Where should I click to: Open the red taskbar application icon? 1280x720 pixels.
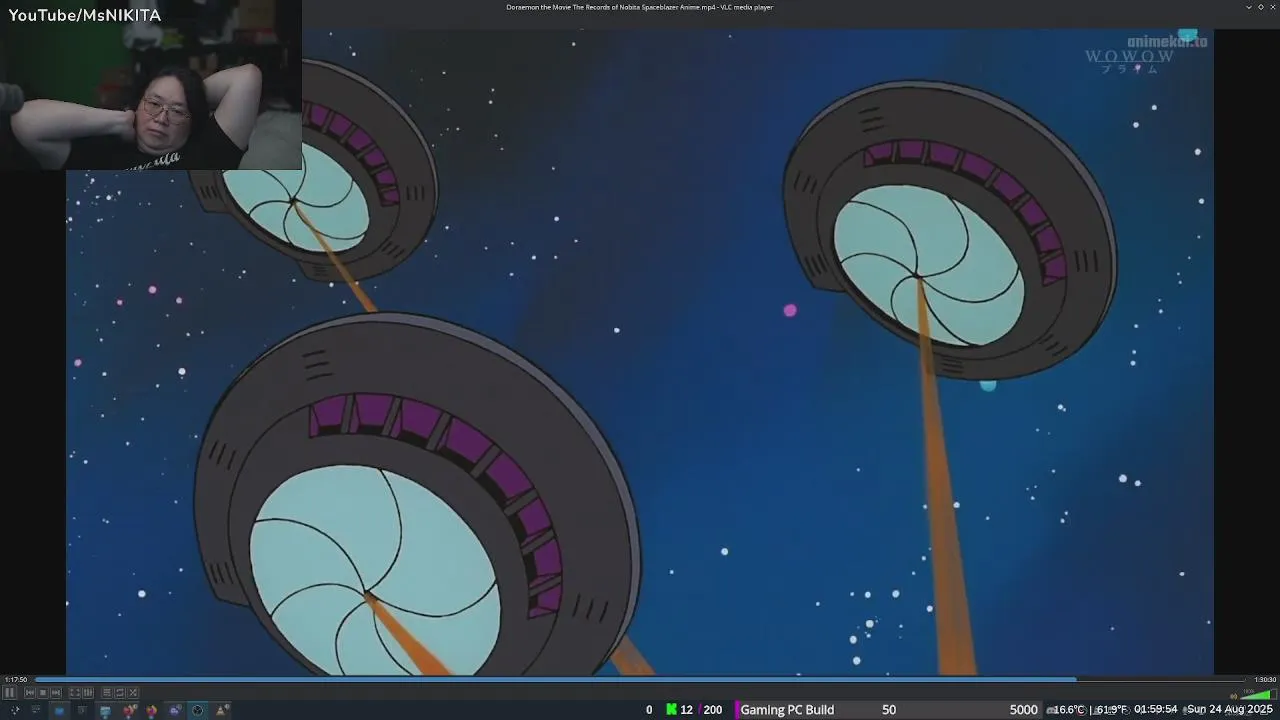pyautogui.click(x=129, y=710)
